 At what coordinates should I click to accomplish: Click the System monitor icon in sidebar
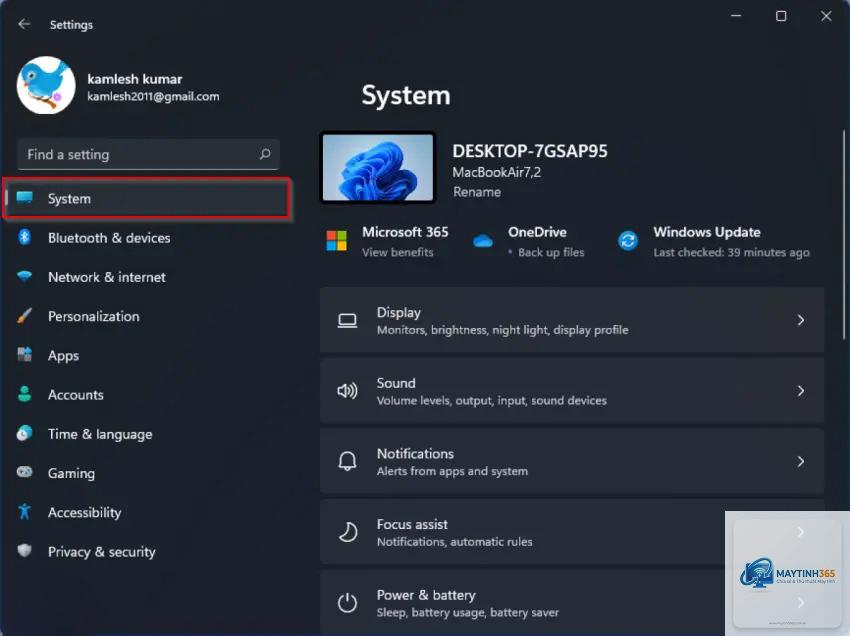tap(24, 197)
